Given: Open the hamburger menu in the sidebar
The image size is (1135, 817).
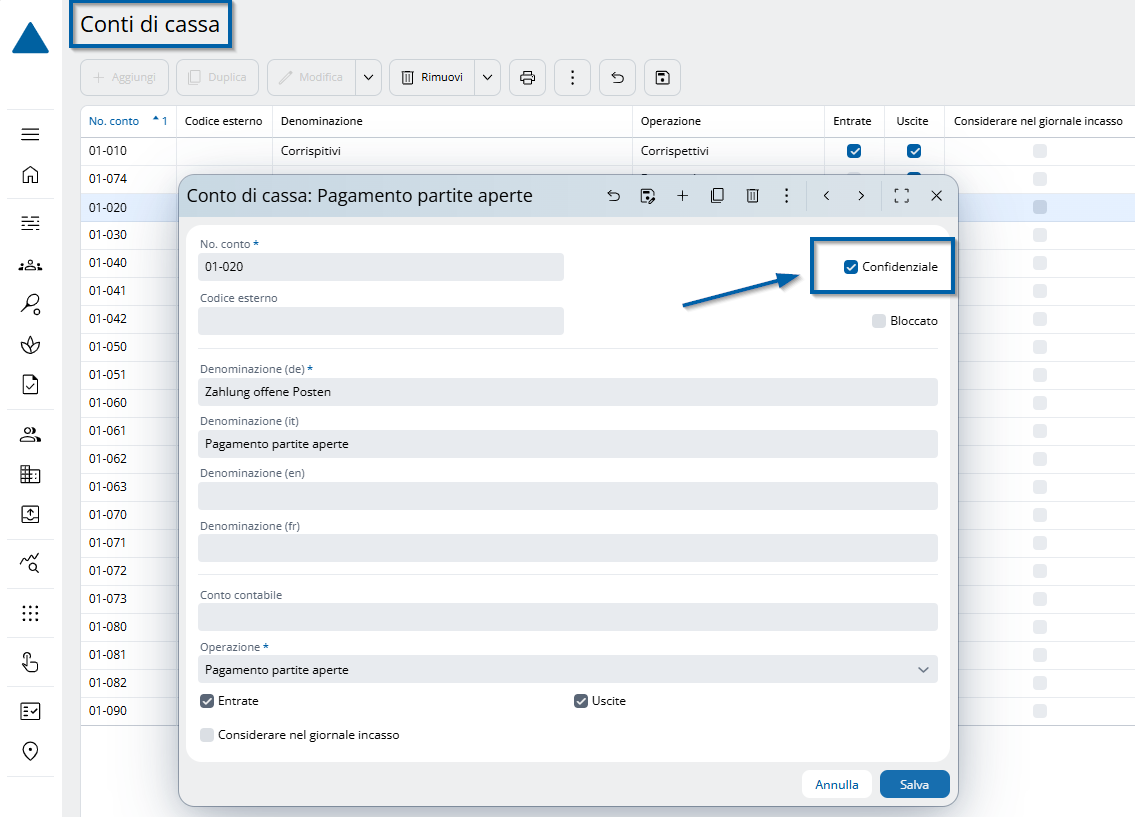Looking at the screenshot, I should click(30, 135).
